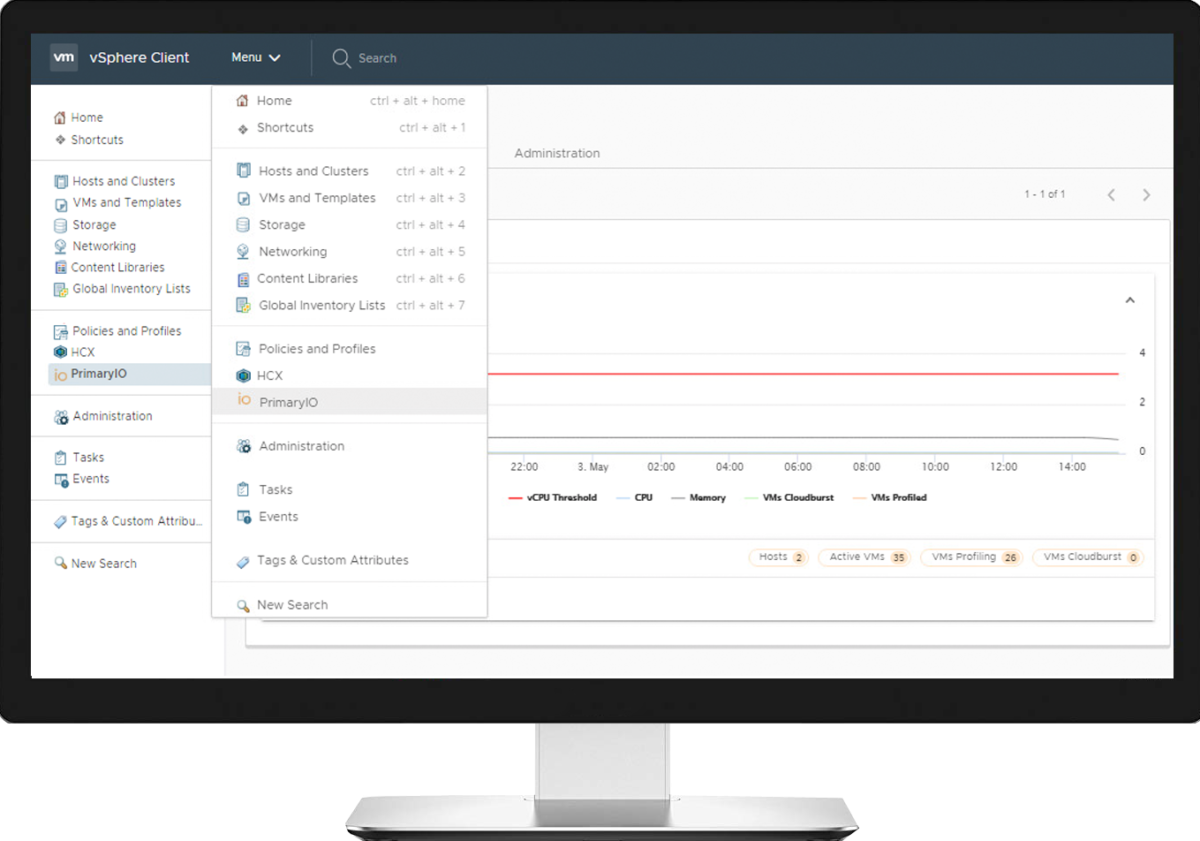Choose Policies and Profiles in the Menu dropdown
Viewport: 1200px width, 841px height.
350,349
